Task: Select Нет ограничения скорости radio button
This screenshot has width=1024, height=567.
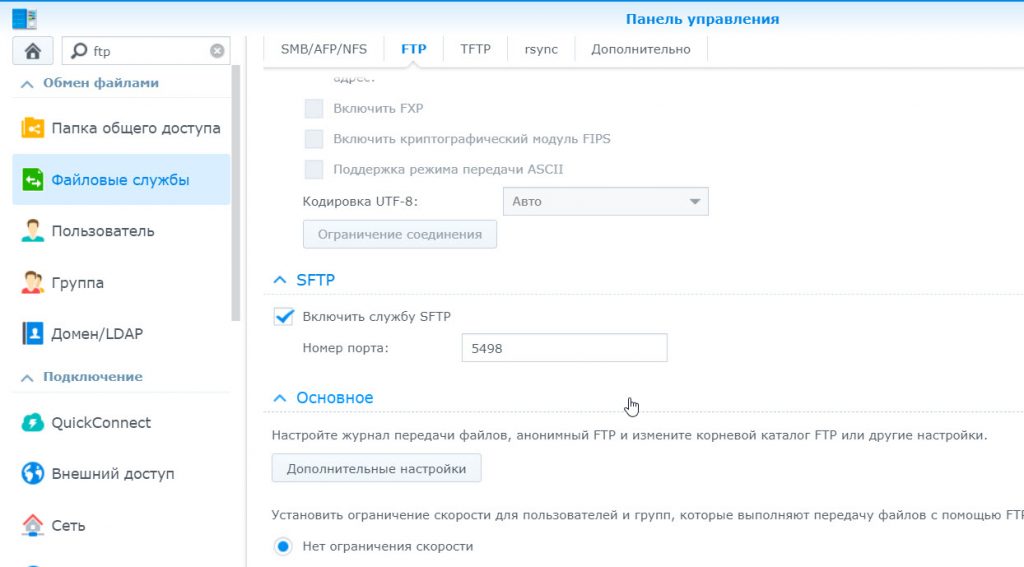Action: 283,546
